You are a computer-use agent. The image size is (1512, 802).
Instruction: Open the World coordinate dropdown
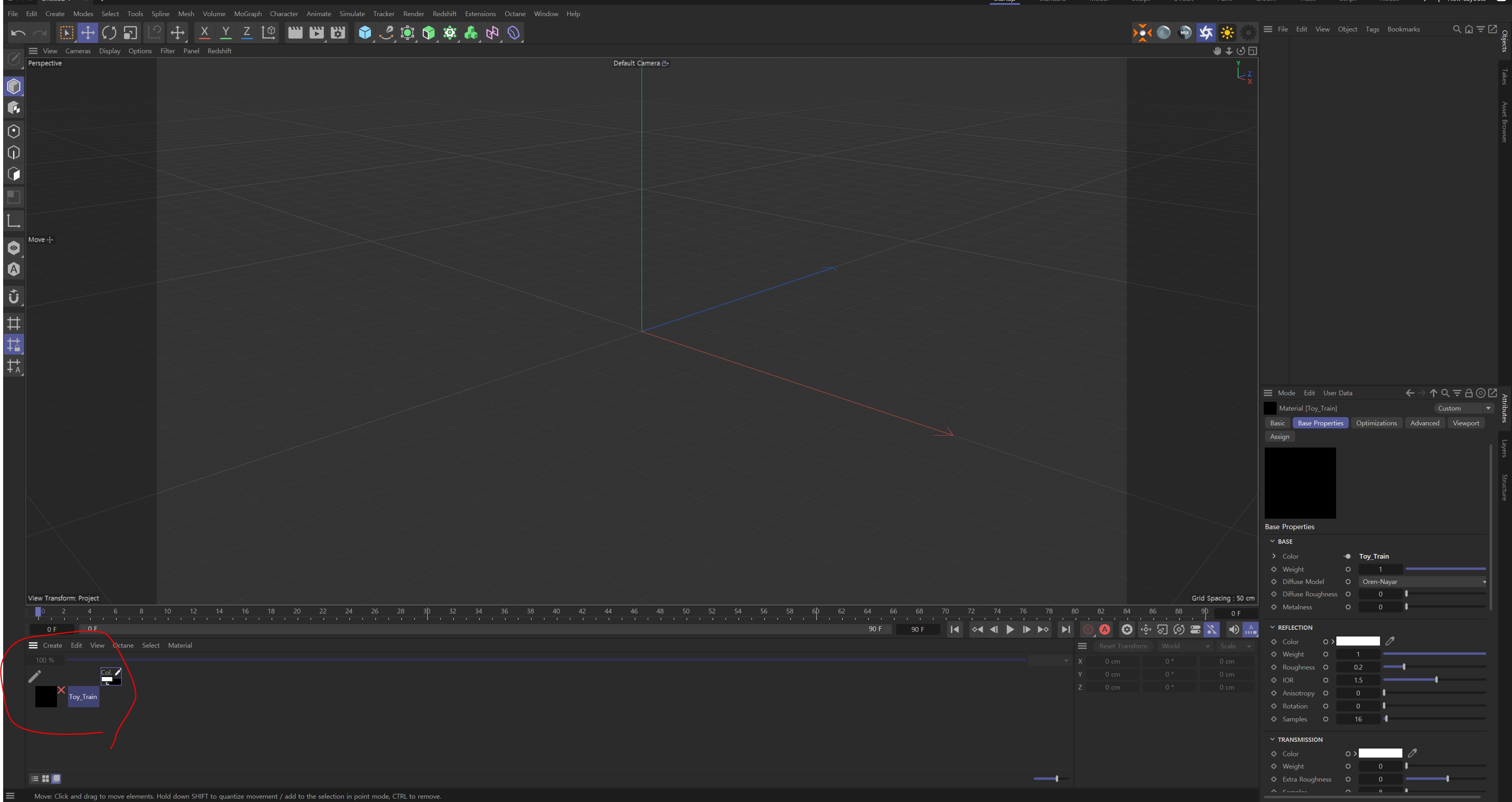(1185, 646)
